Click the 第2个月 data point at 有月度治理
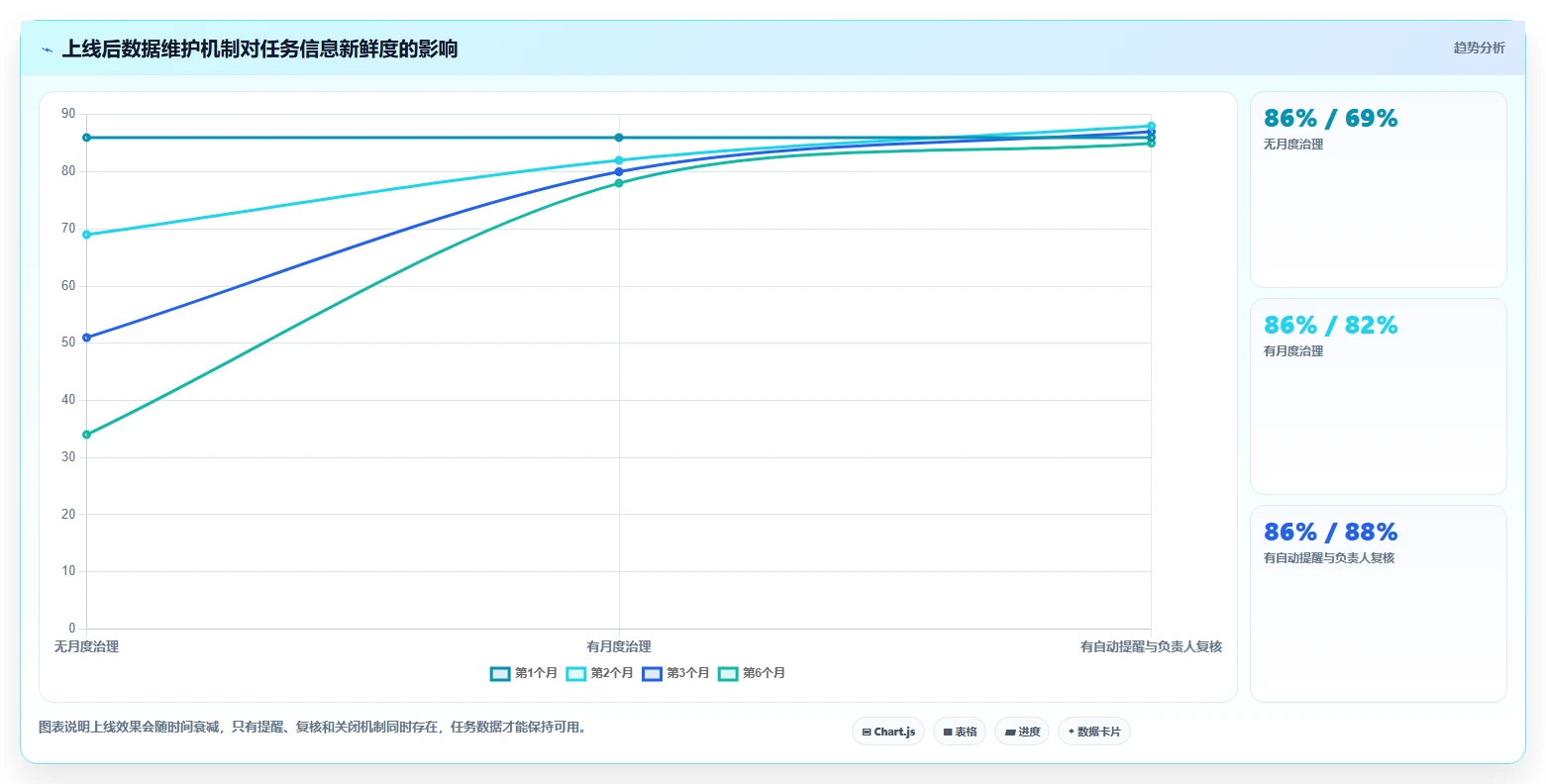Screen dimensions: 1546x784 click(x=619, y=160)
